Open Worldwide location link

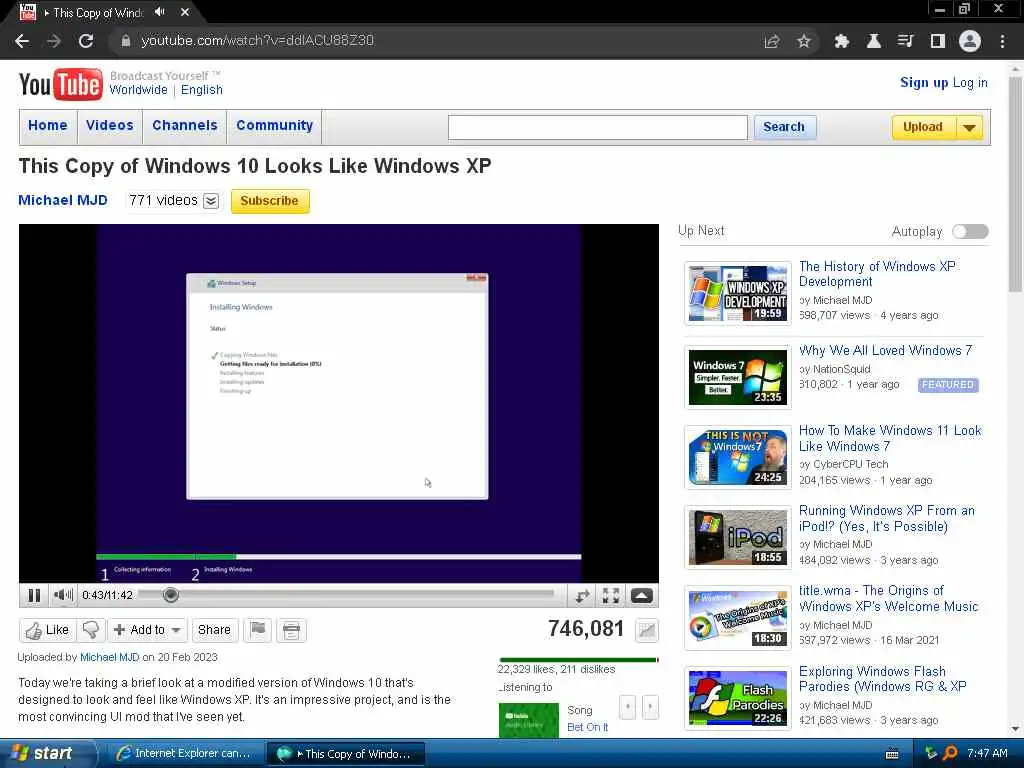pyautogui.click(x=138, y=90)
